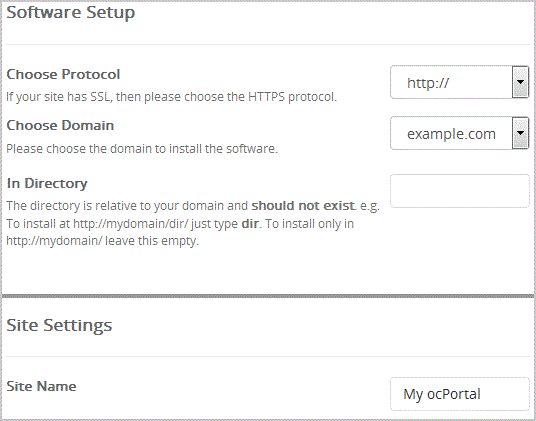536x421 pixels.
Task: Click into the Site Name field containing My ocPortal
Action: point(460,394)
